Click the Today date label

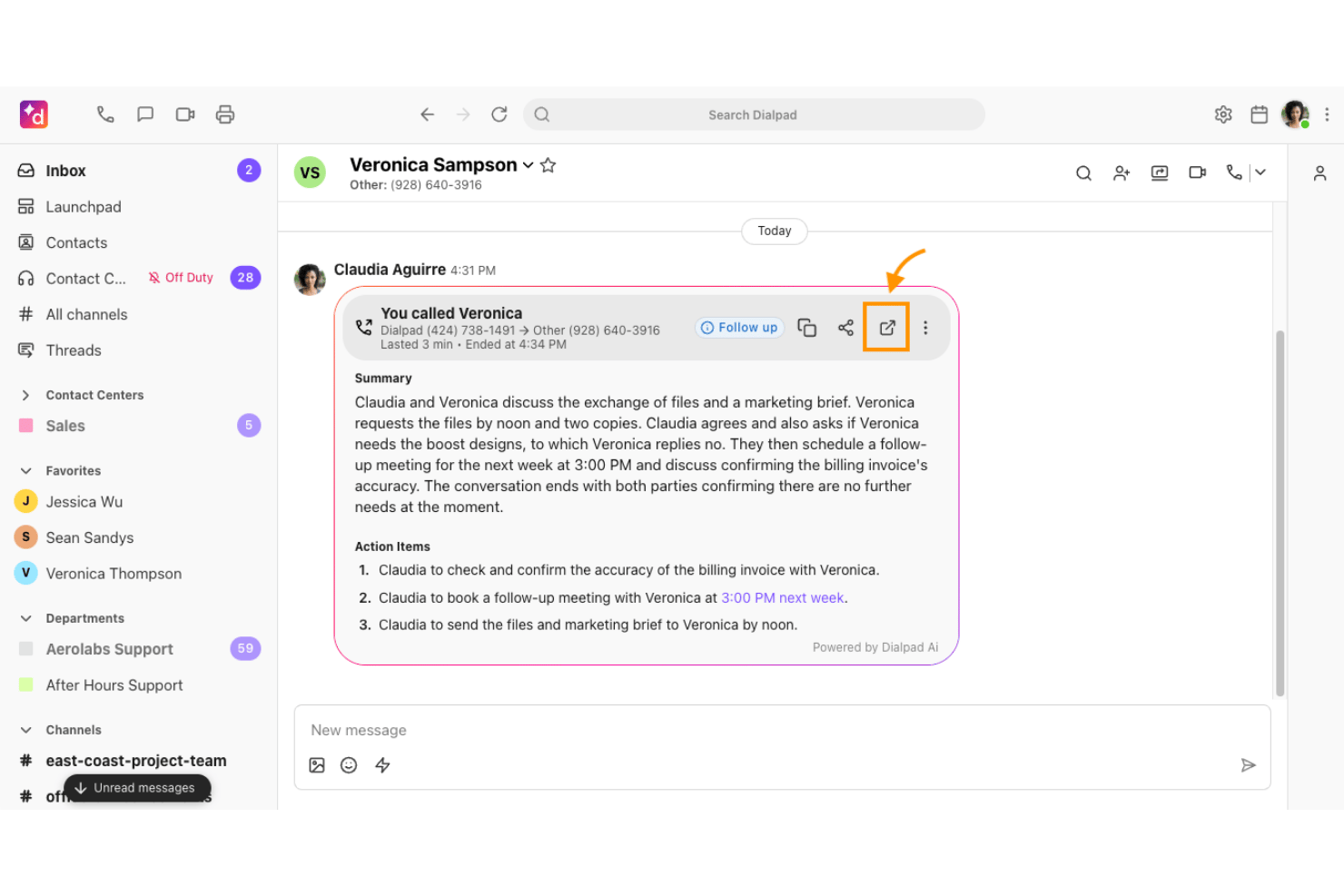[x=775, y=231]
